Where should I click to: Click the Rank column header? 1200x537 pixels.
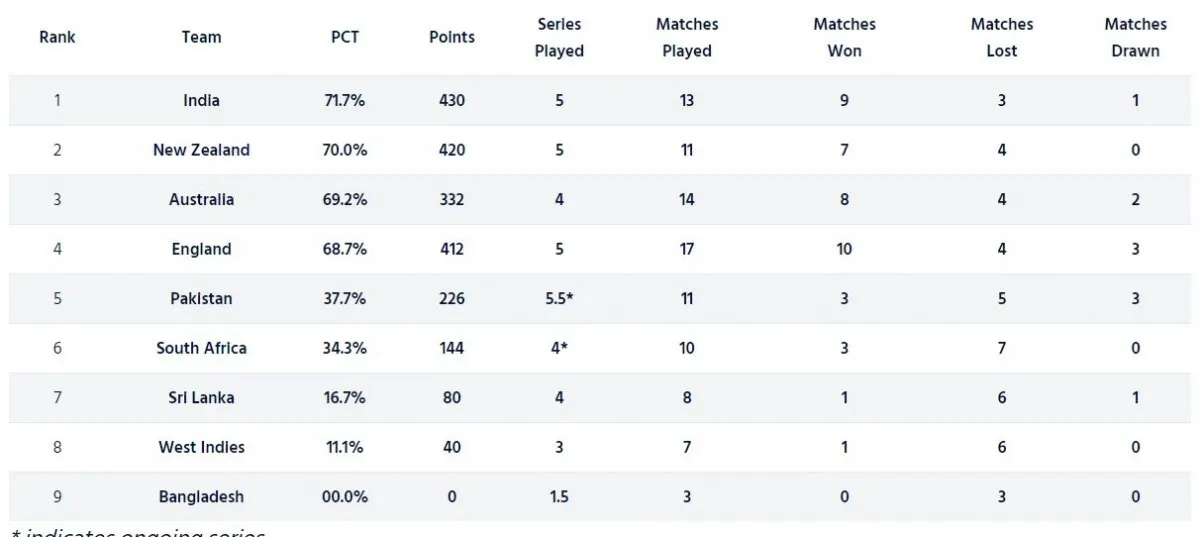[57, 37]
